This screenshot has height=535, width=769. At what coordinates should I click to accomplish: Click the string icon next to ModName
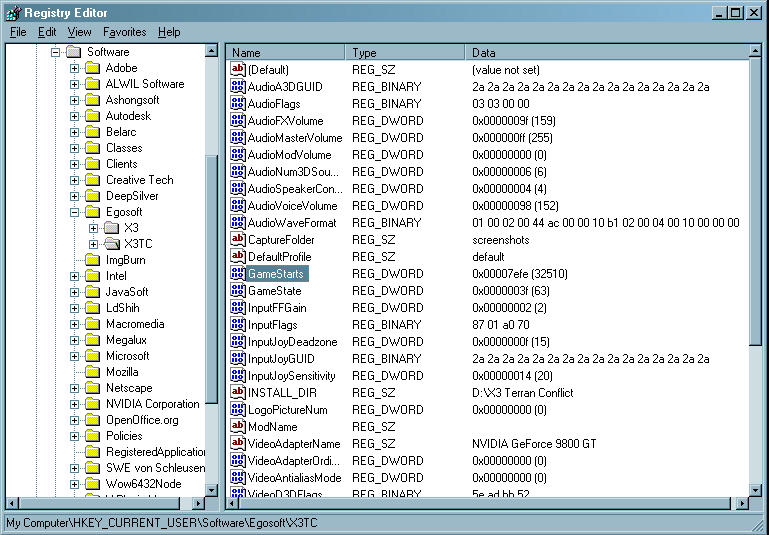tap(238, 426)
